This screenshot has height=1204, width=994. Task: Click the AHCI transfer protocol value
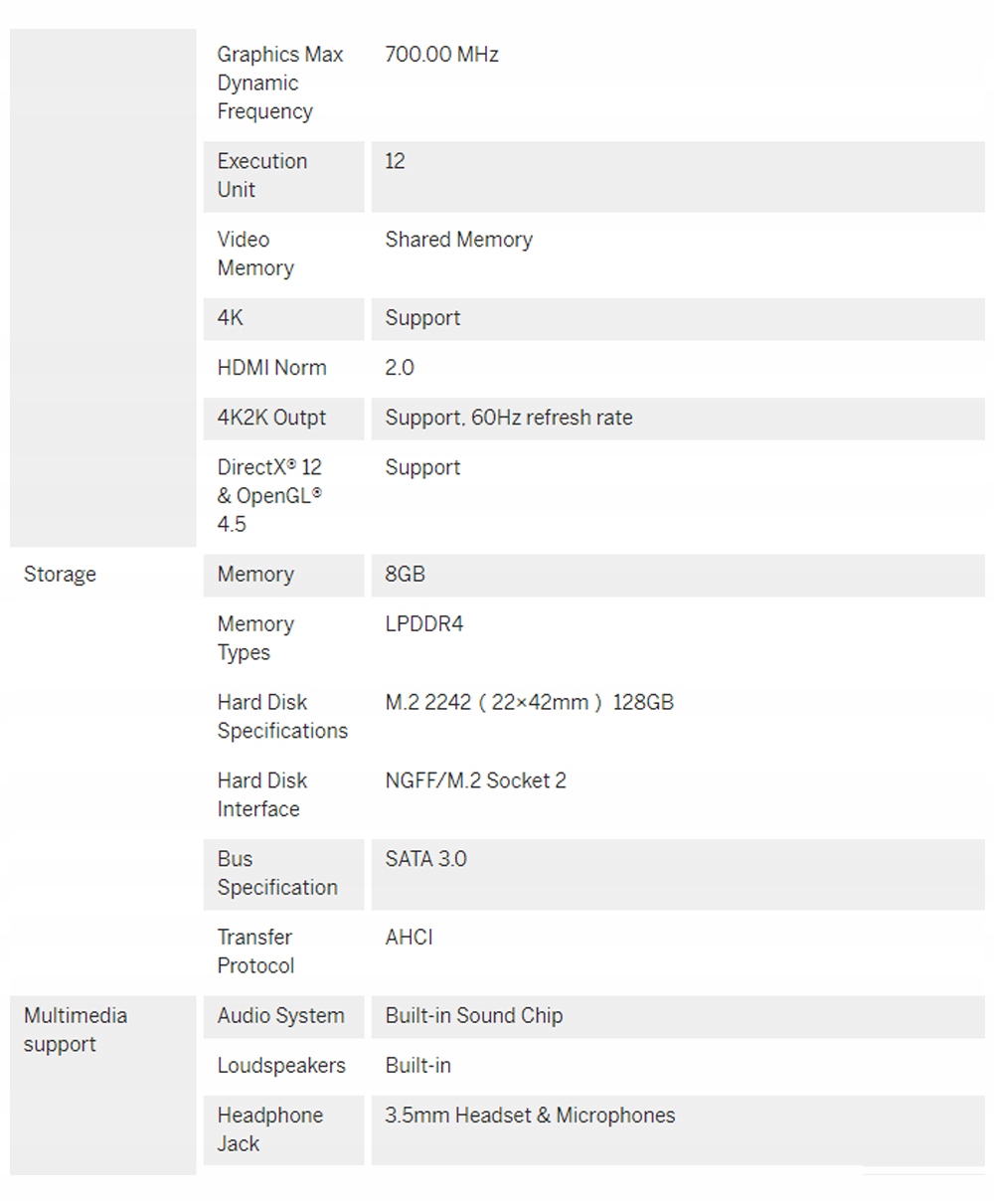(x=409, y=938)
